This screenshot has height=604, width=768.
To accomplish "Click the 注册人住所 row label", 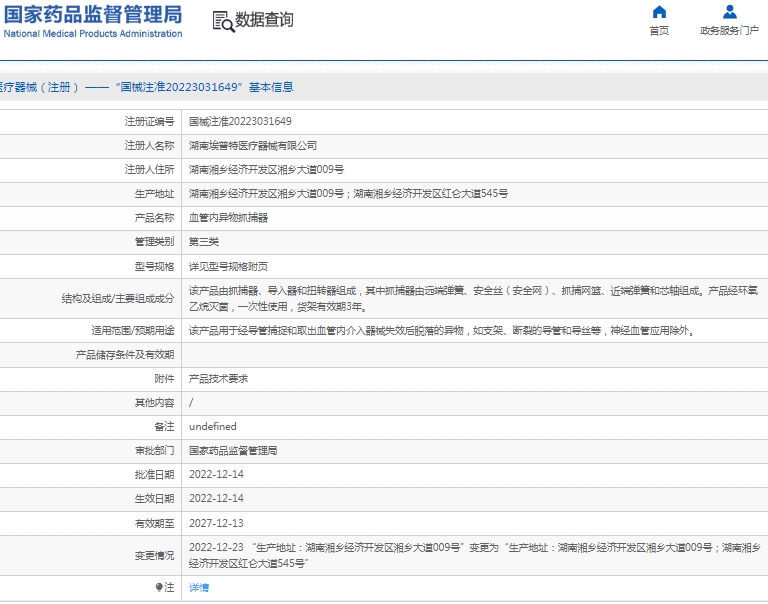I will point(149,169).
